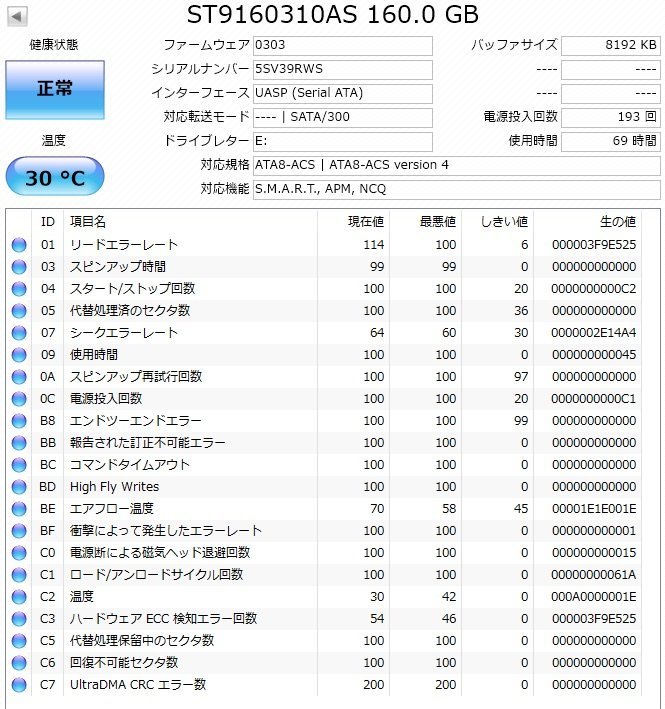The width and height of the screenshot is (665, 709).
Task: Click the status icon for BB 報告された訂正不可能エラー
Action: (x=19, y=443)
